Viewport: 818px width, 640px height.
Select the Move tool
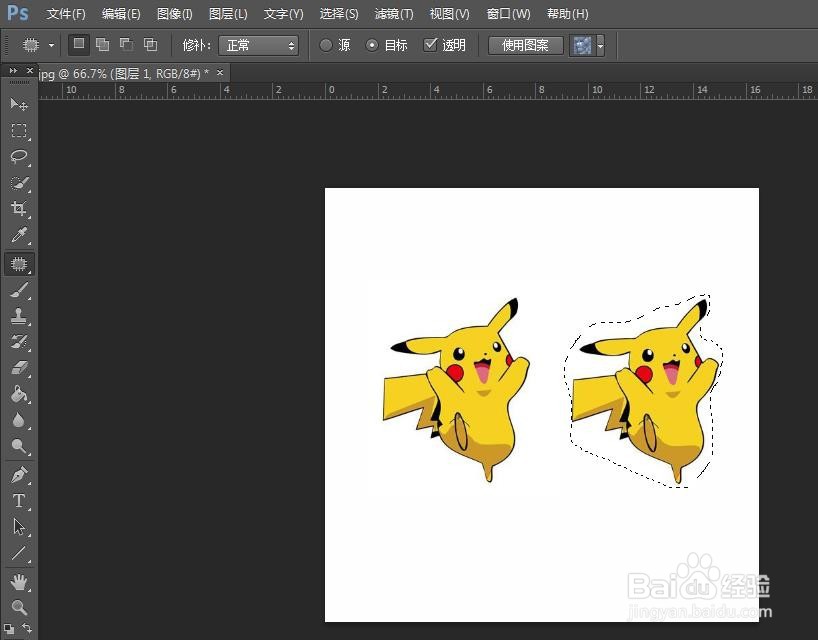point(19,104)
